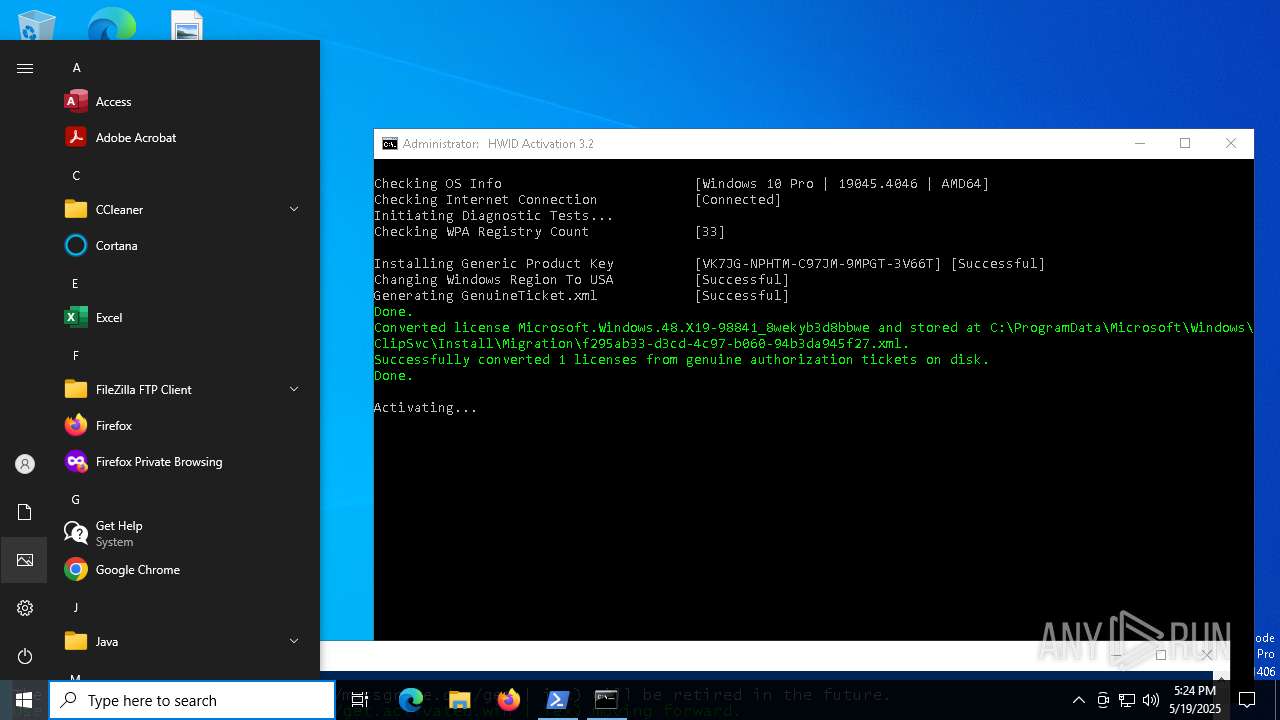Open the Action Center notifications icon
The width and height of the screenshot is (1280, 720).
coord(1247,700)
